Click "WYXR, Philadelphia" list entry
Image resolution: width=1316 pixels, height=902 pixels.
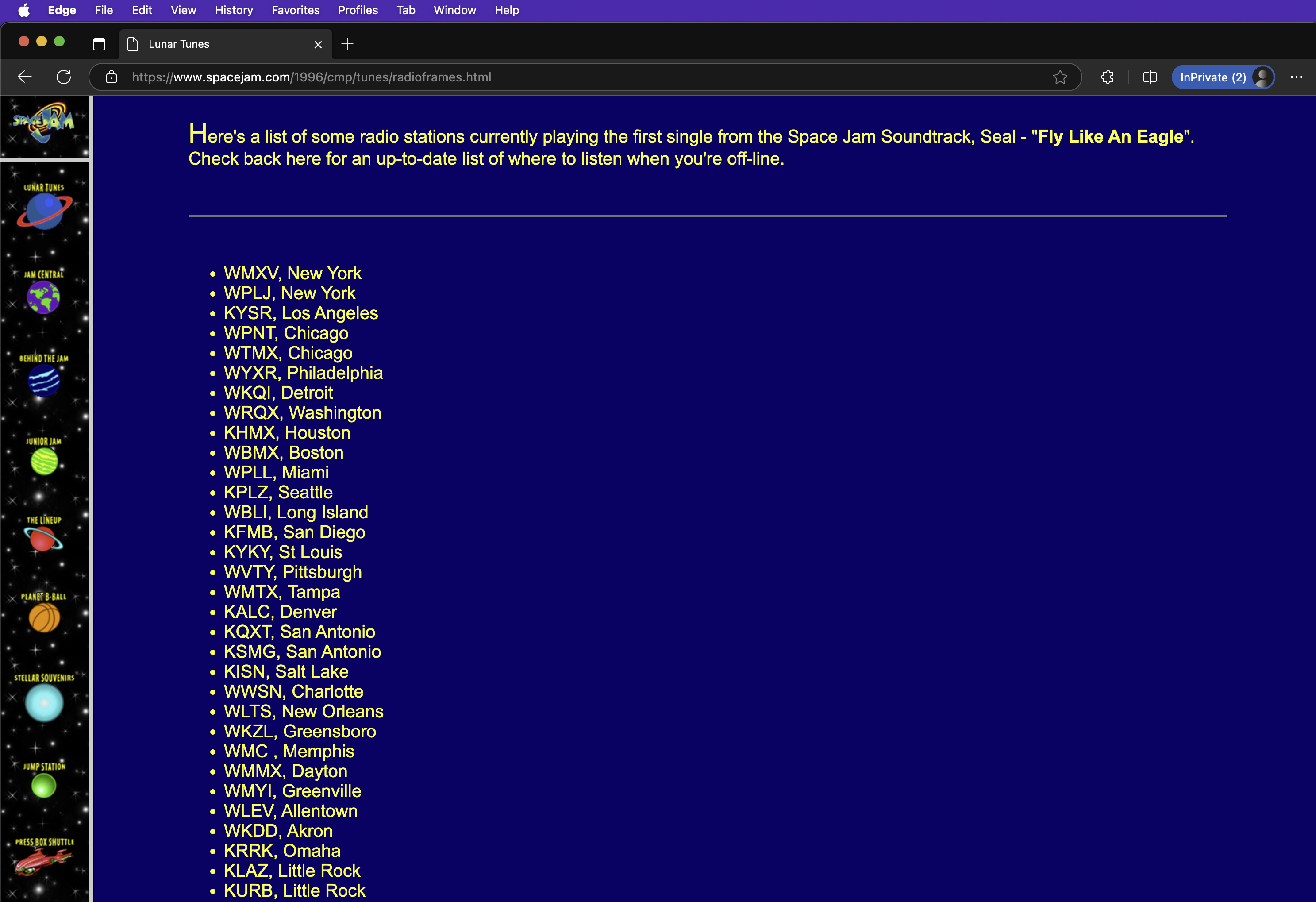(x=303, y=373)
